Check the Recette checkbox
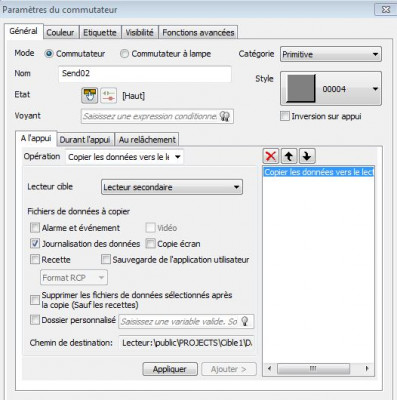397x400 pixels. [35, 259]
